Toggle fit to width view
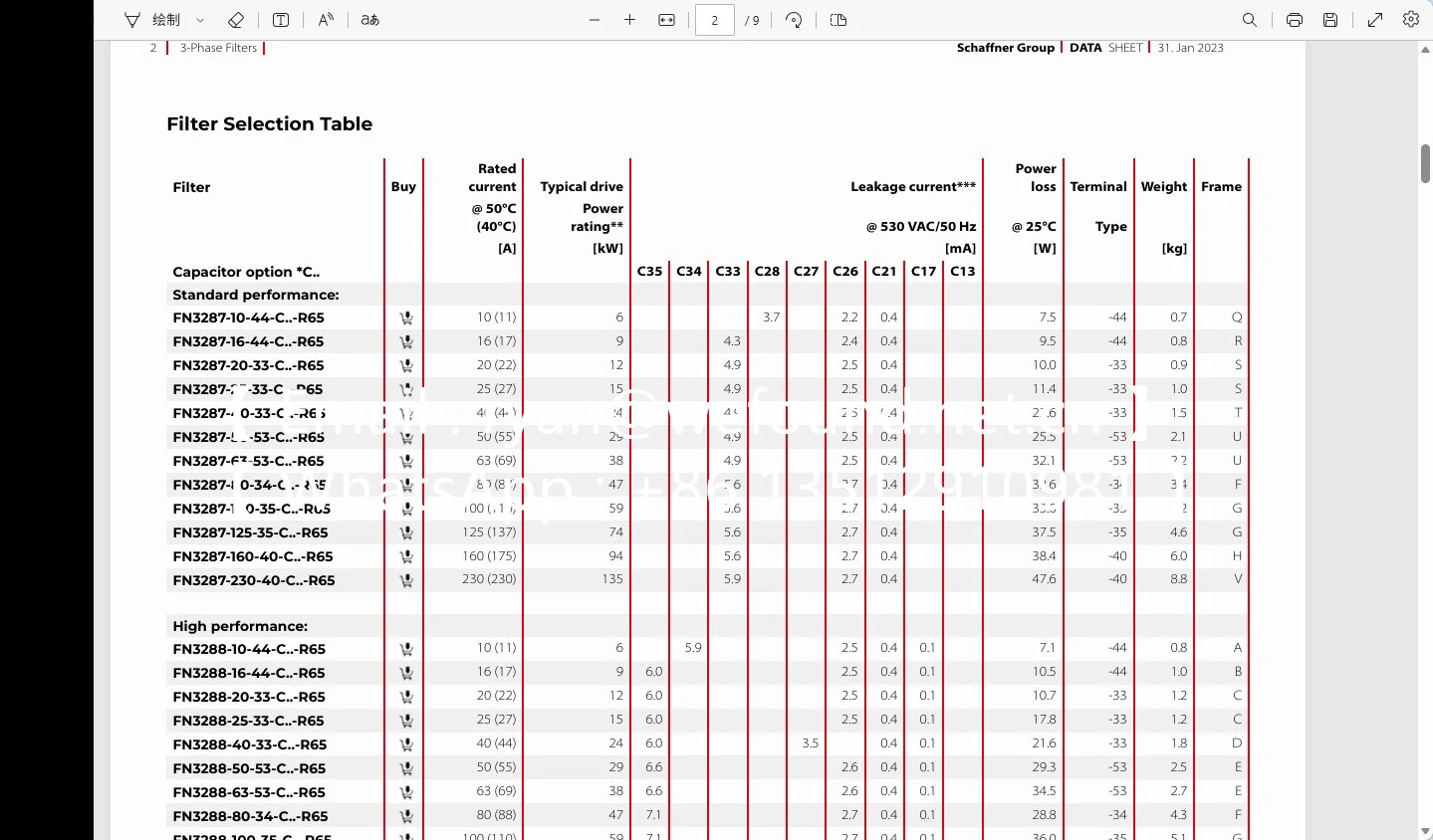1433x840 pixels. tap(667, 20)
